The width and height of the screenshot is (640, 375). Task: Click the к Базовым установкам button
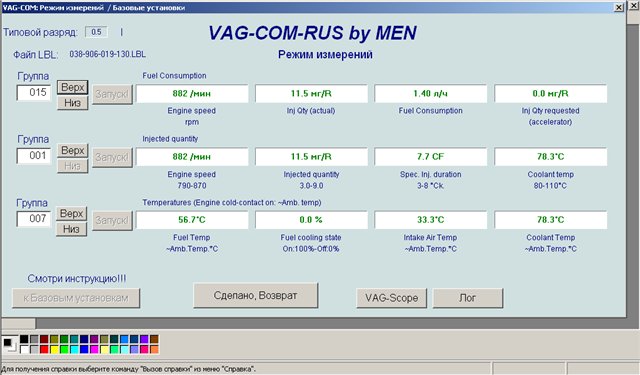76,298
